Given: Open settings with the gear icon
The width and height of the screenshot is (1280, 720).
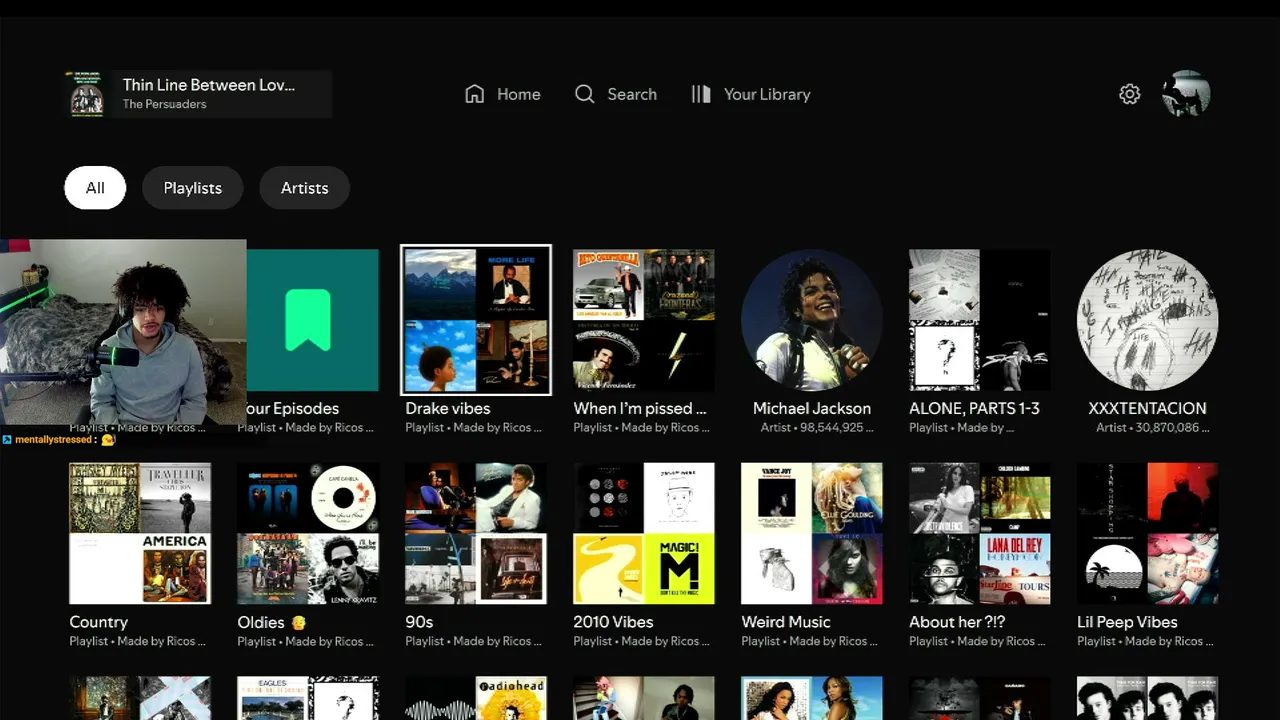Looking at the screenshot, I should (x=1130, y=94).
